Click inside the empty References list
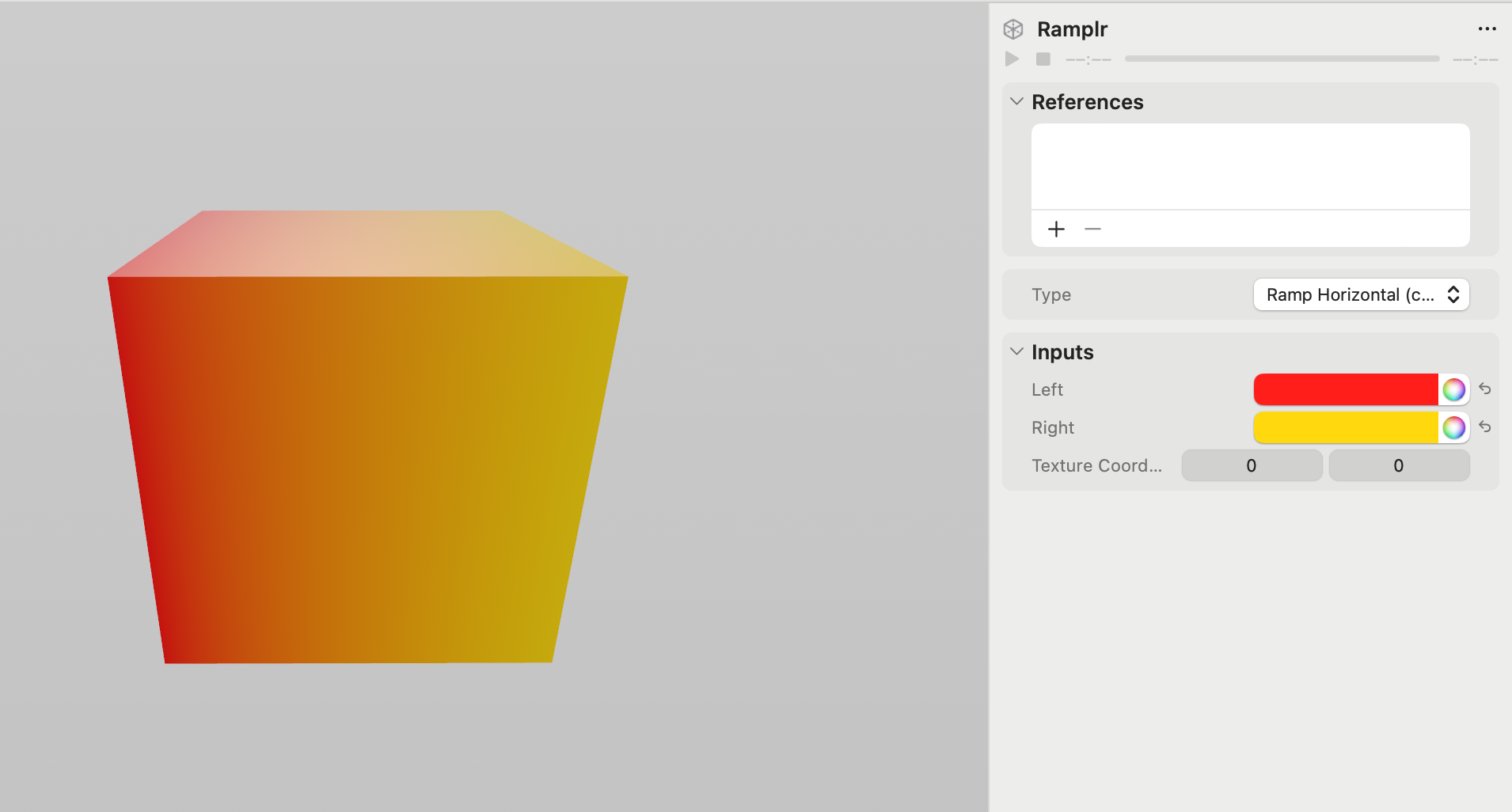This screenshot has height=812, width=1512. point(1249,165)
